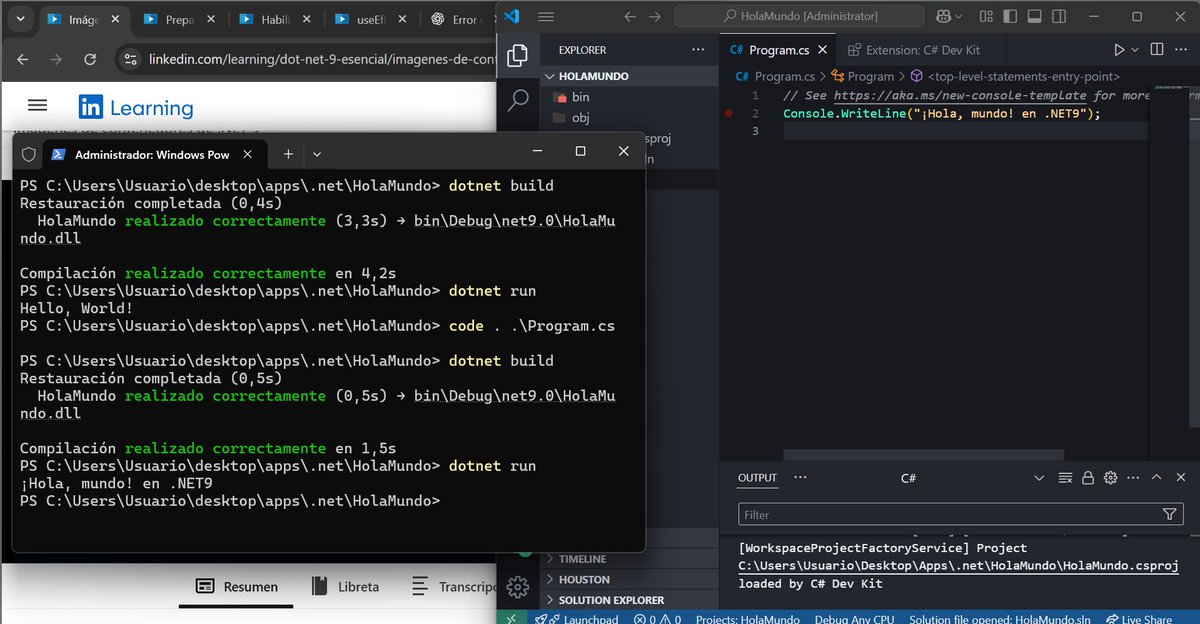The image size is (1200, 624).
Task: Toggle output auto-scroll lock icon
Action: (1088, 478)
